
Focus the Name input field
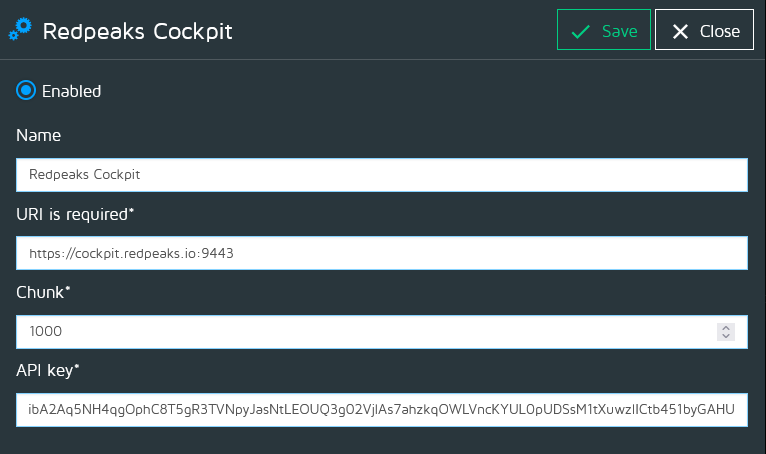click(x=382, y=174)
